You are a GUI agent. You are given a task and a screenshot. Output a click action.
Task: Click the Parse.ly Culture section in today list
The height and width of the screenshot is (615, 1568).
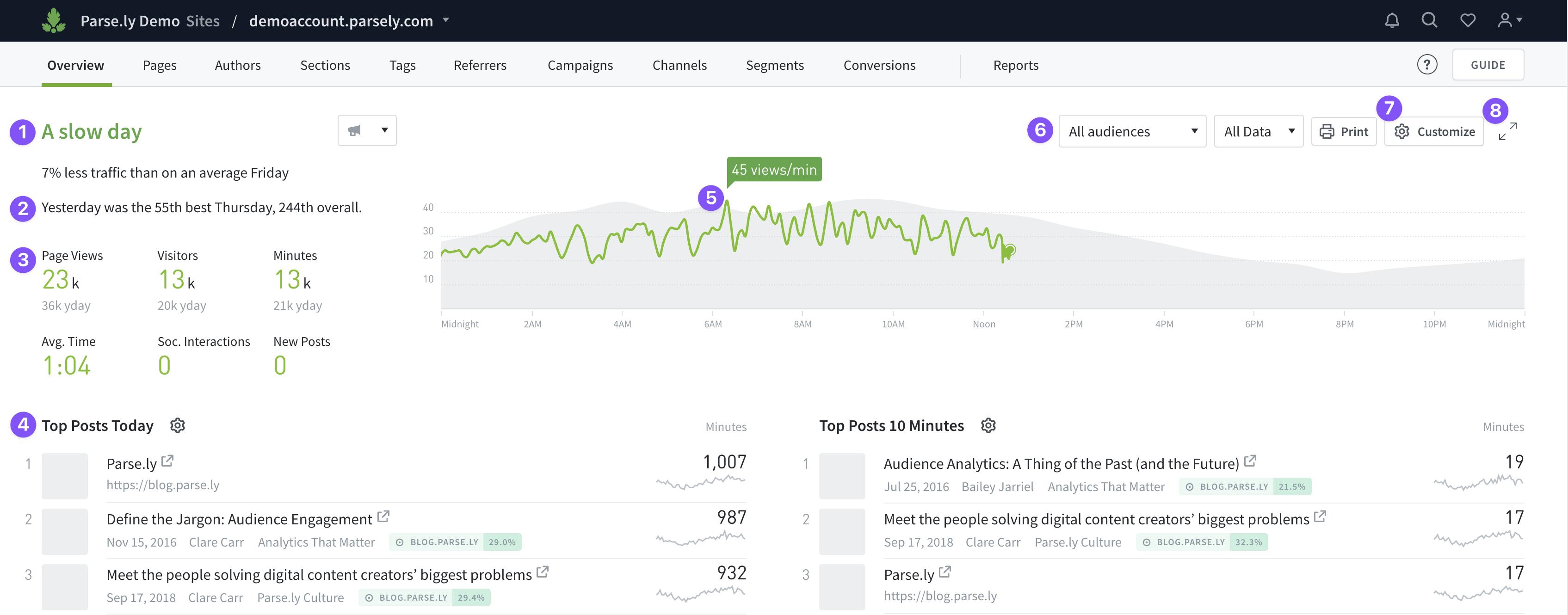point(300,597)
